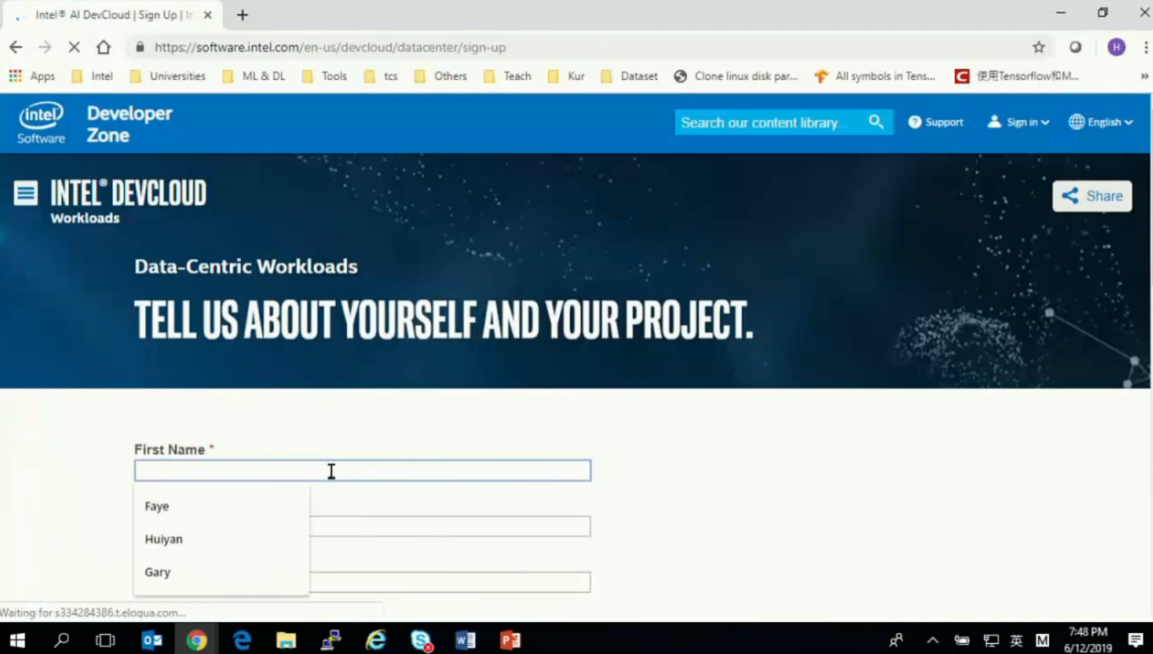The image size is (1153, 654).
Task: Open the Support link
Action: click(935, 122)
